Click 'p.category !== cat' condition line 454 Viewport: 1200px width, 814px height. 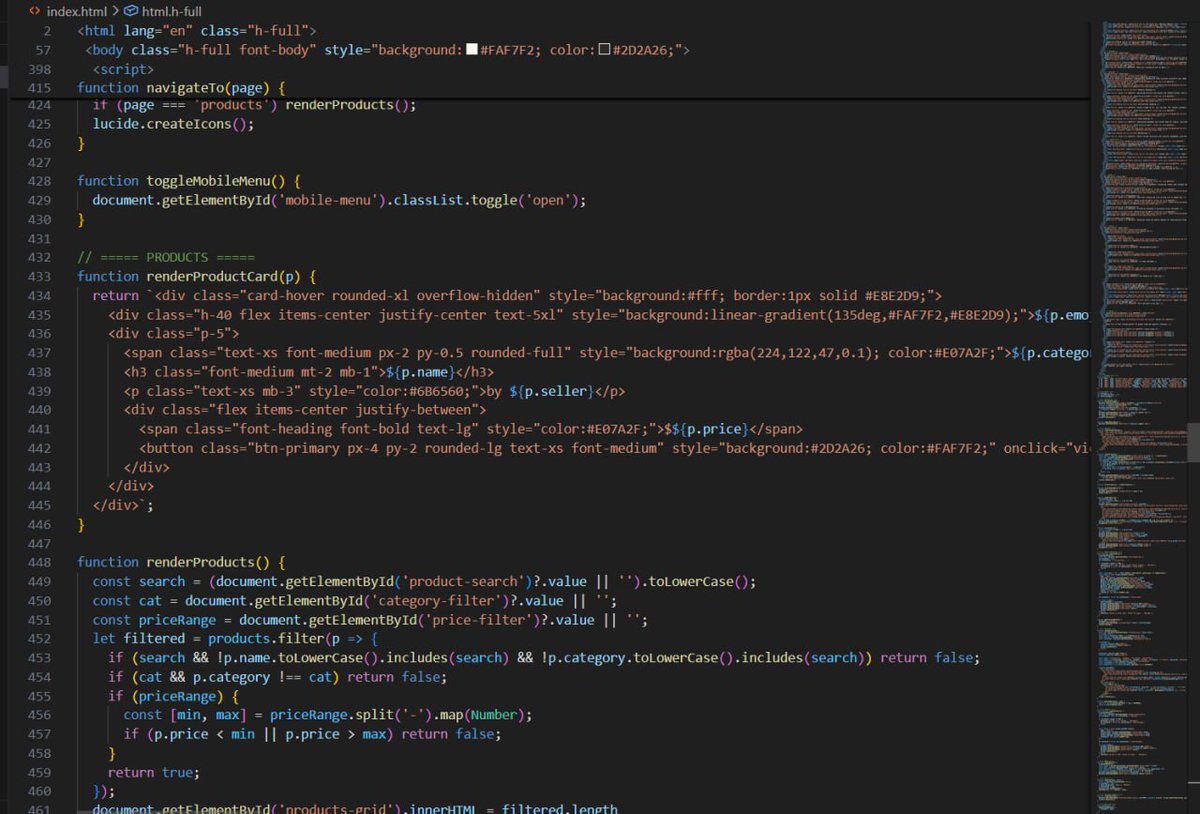pos(262,677)
